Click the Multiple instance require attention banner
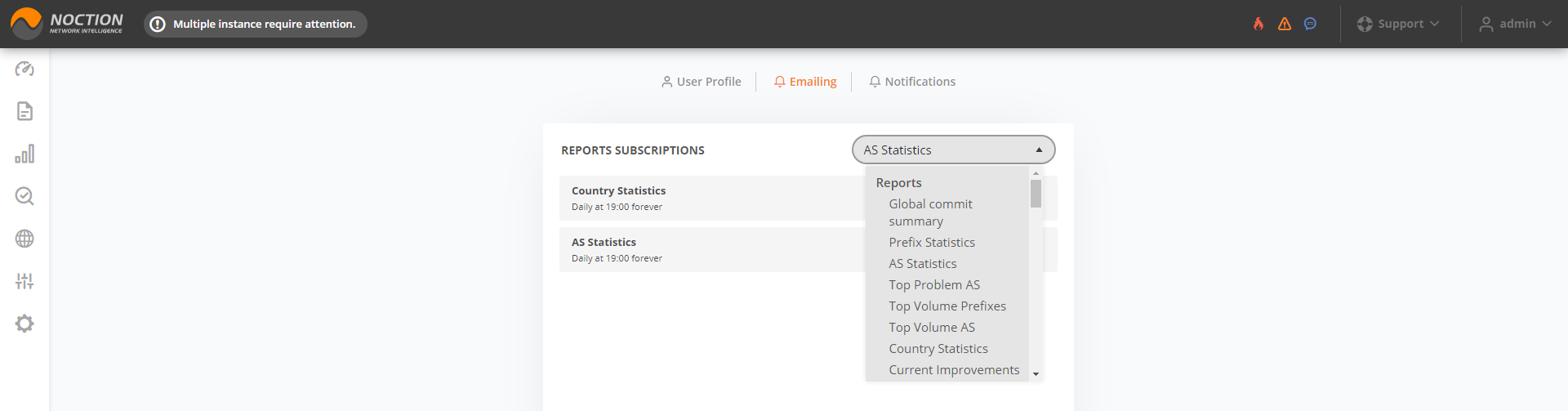This screenshot has height=411, width=1568. click(256, 24)
